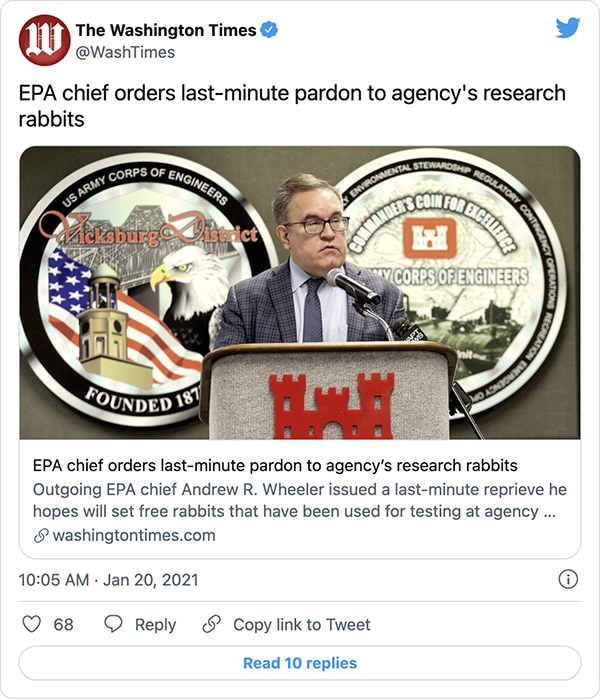Image resolution: width=600 pixels, height=699 pixels.
Task: Select Copy link to Tweet
Action: (301, 624)
